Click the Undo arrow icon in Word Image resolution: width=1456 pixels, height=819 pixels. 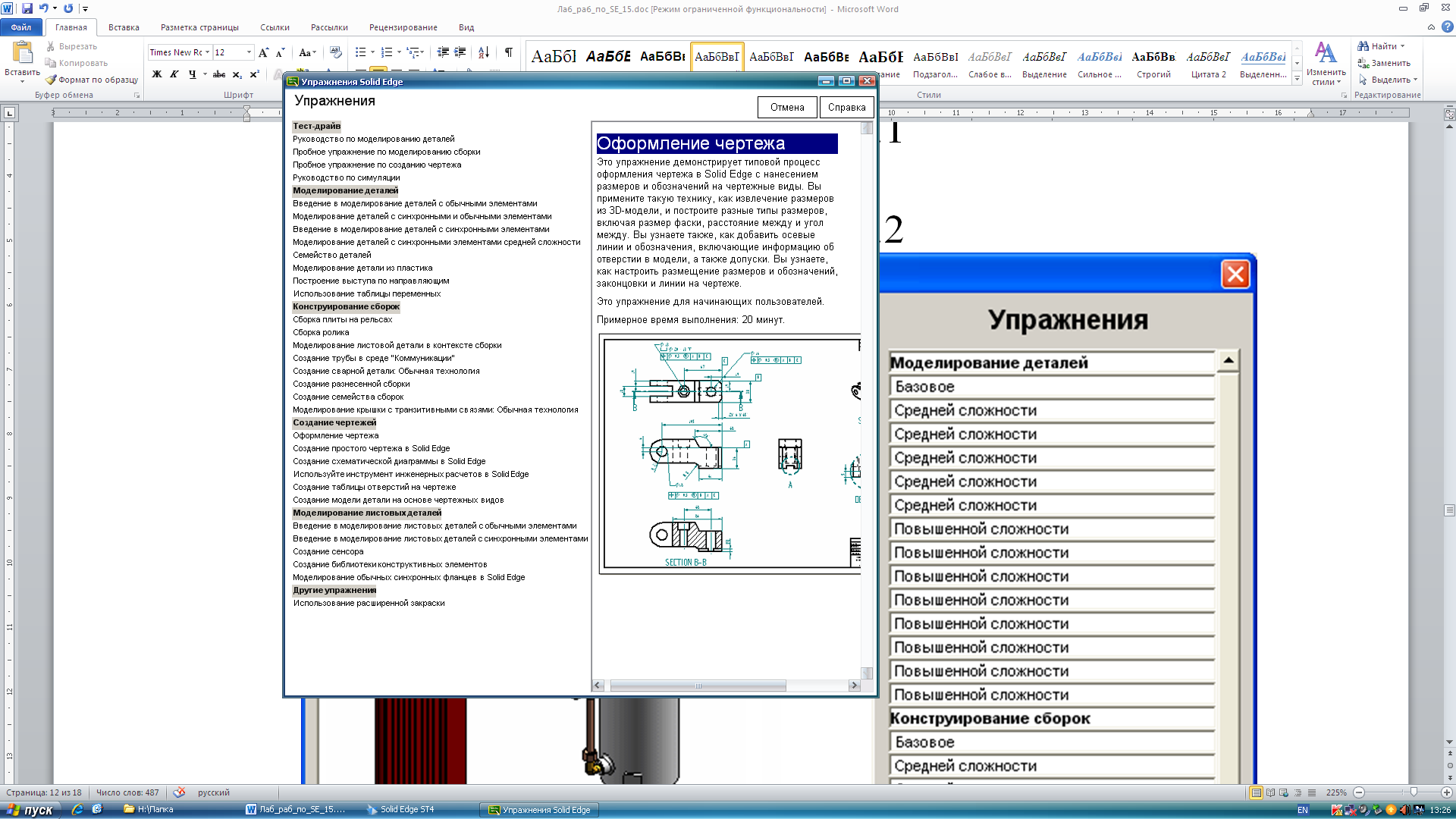click(x=44, y=8)
